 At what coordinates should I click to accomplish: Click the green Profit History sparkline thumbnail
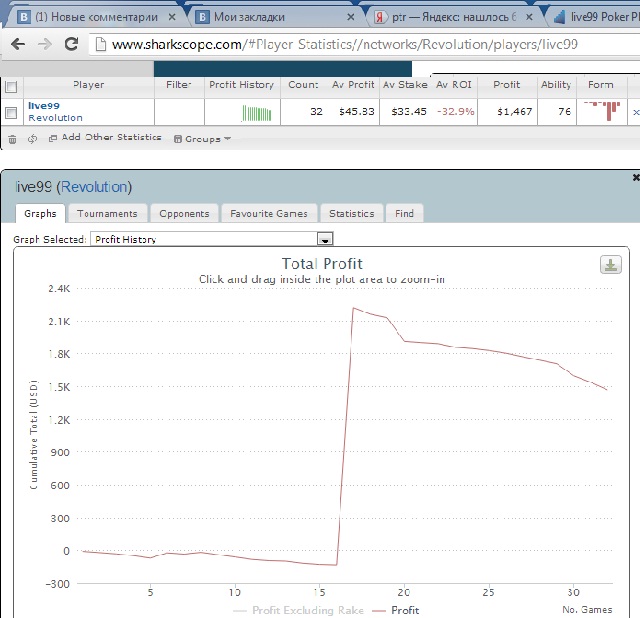(257, 113)
